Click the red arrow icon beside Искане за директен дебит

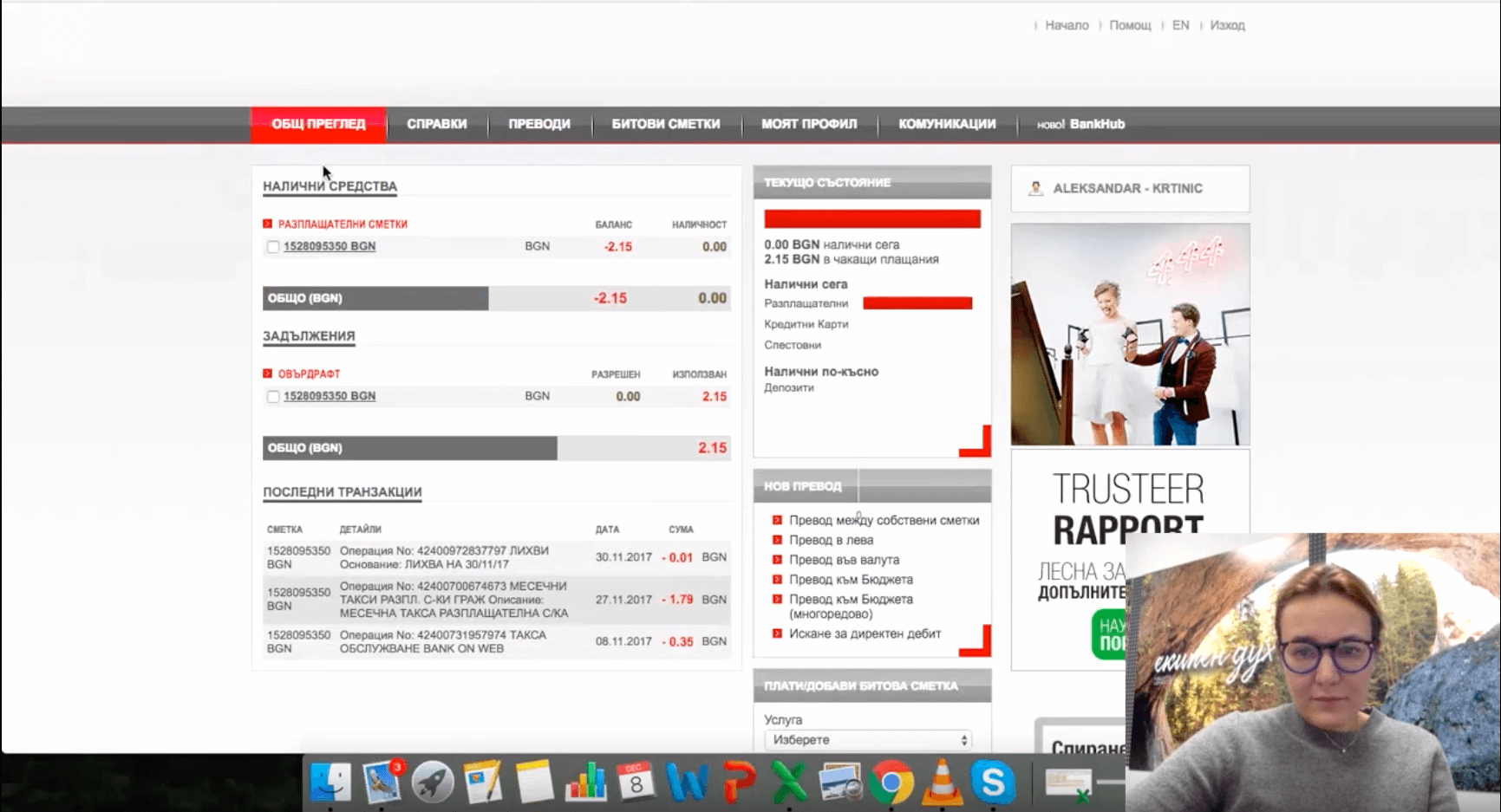click(x=776, y=633)
